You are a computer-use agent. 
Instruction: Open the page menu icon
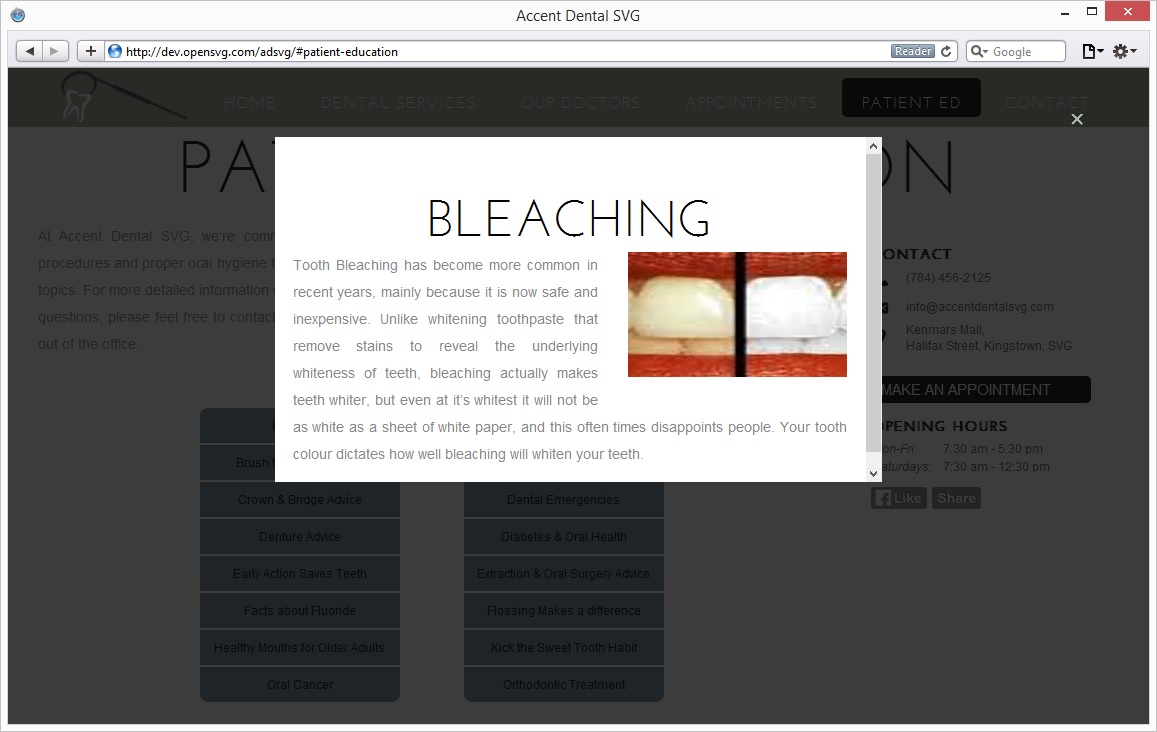(x=1092, y=51)
